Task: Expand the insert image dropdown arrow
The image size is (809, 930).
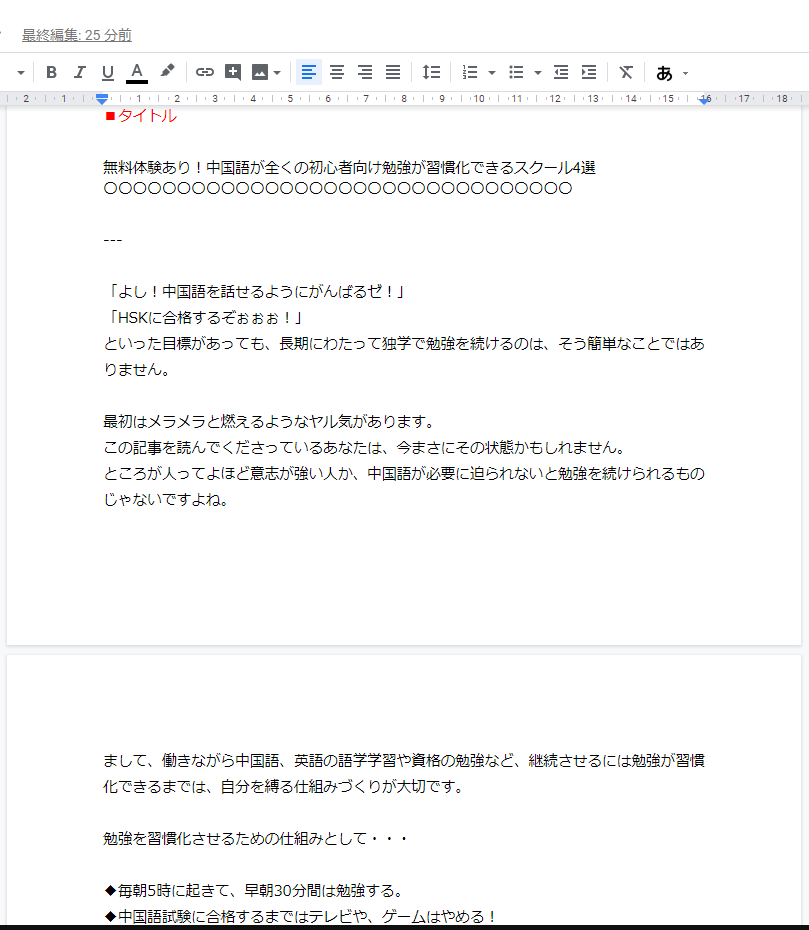Action: [x=277, y=73]
